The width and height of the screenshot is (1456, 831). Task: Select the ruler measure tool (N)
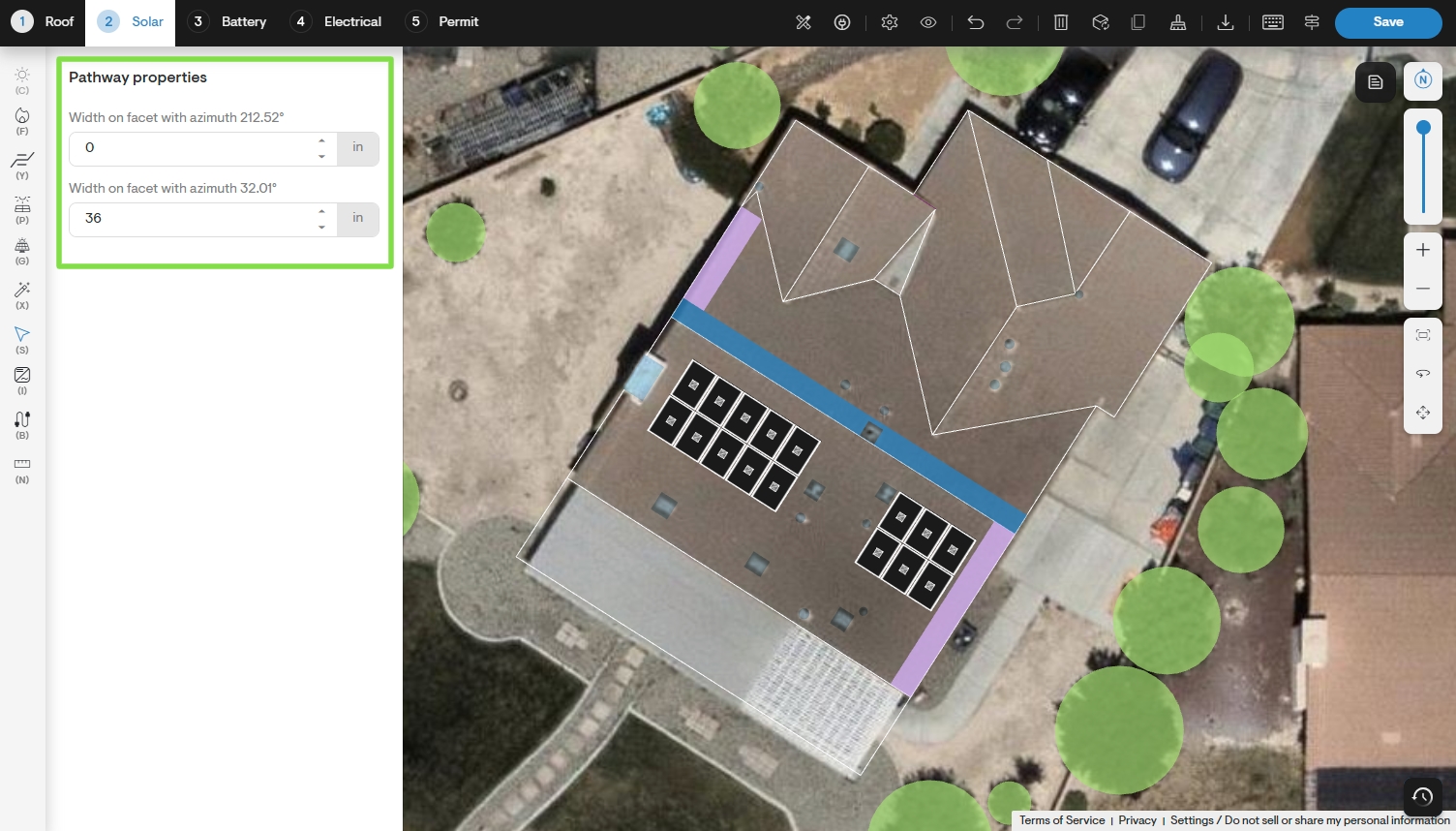pos(22,470)
